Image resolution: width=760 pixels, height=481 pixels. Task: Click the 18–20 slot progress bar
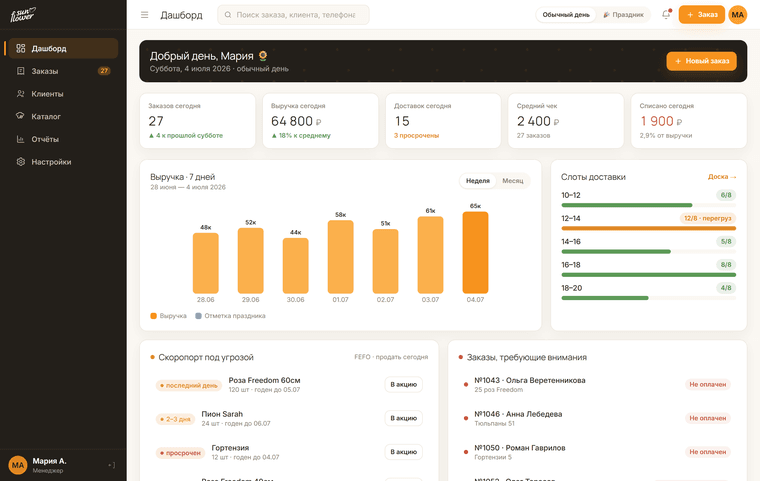[649, 298]
